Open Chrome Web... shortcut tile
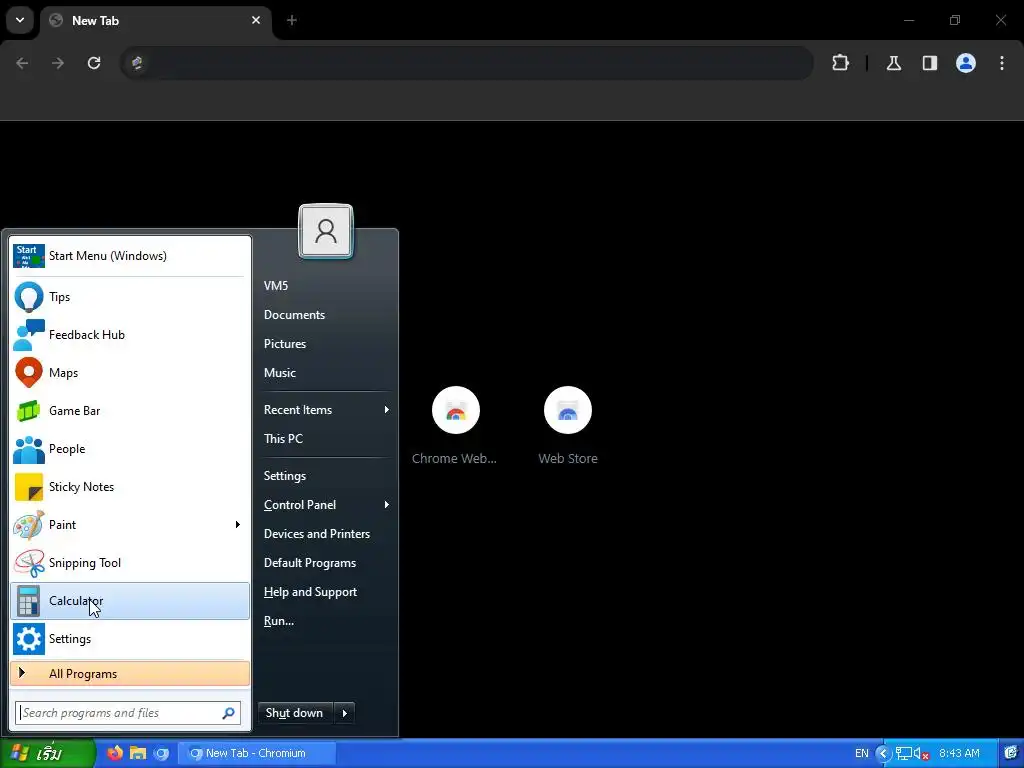This screenshot has width=1024, height=768. [455, 425]
